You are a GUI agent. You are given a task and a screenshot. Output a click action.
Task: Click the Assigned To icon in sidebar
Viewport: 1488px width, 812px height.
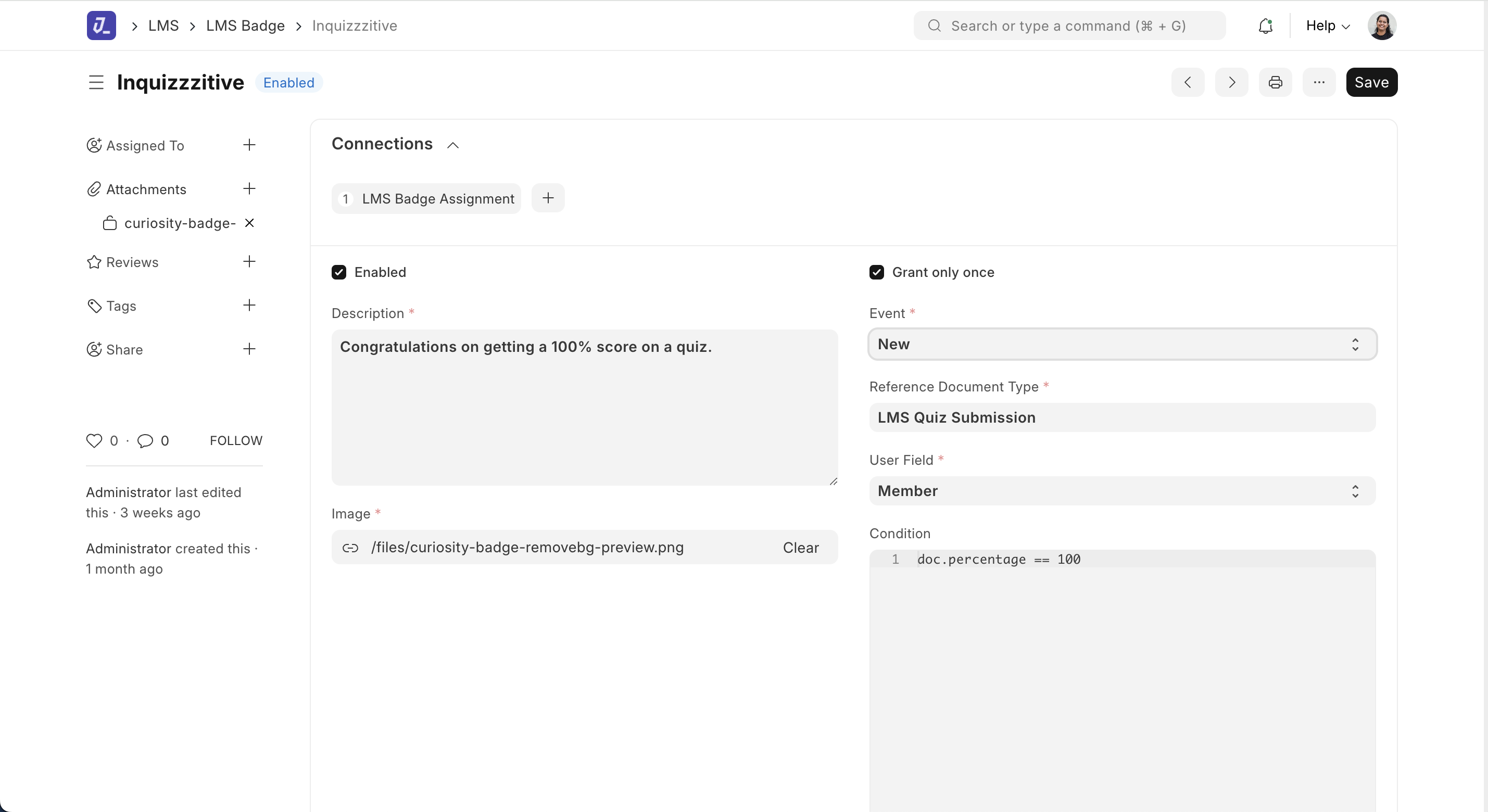(x=94, y=145)
